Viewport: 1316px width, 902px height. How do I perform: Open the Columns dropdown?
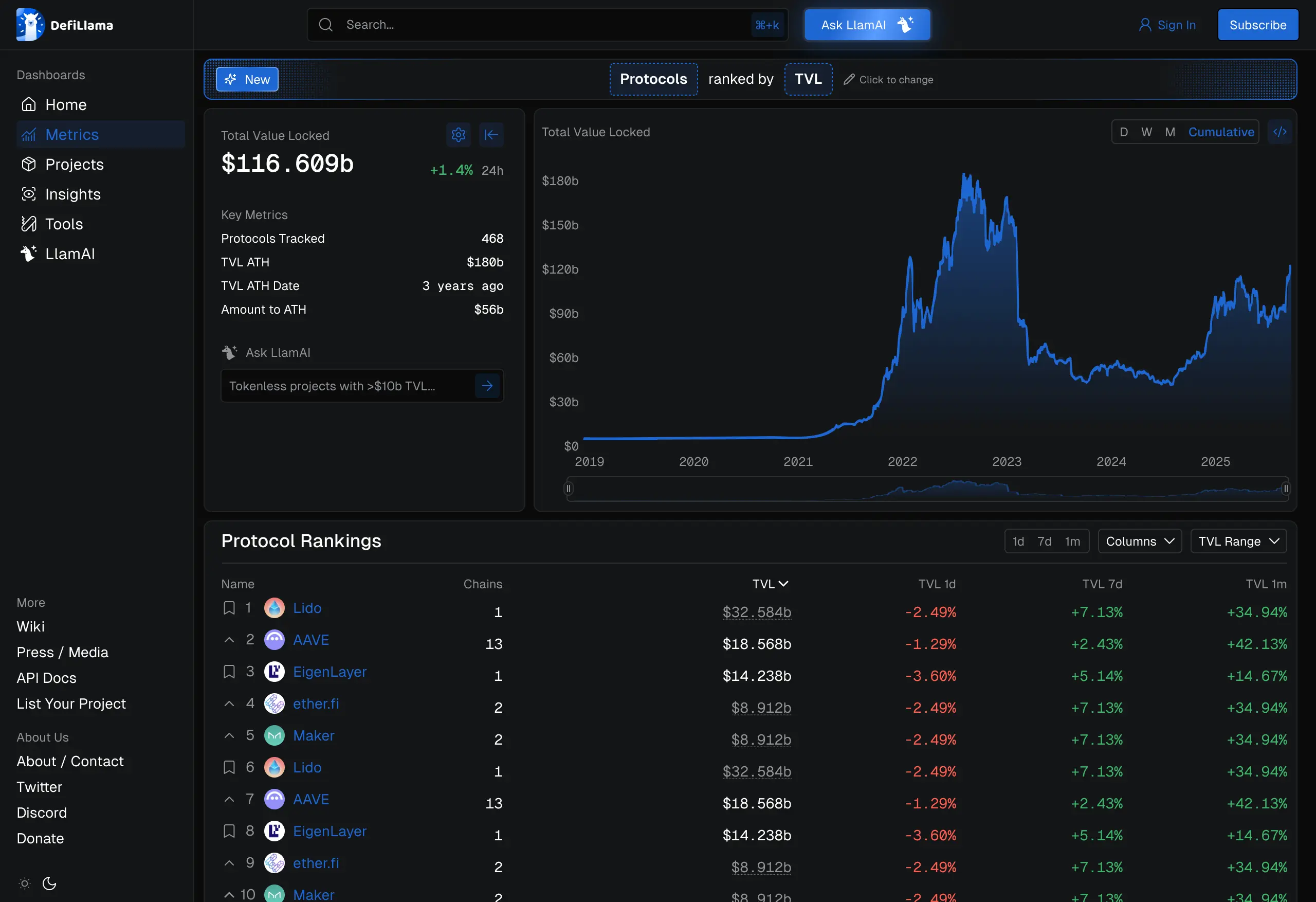tap(1139, 542)
